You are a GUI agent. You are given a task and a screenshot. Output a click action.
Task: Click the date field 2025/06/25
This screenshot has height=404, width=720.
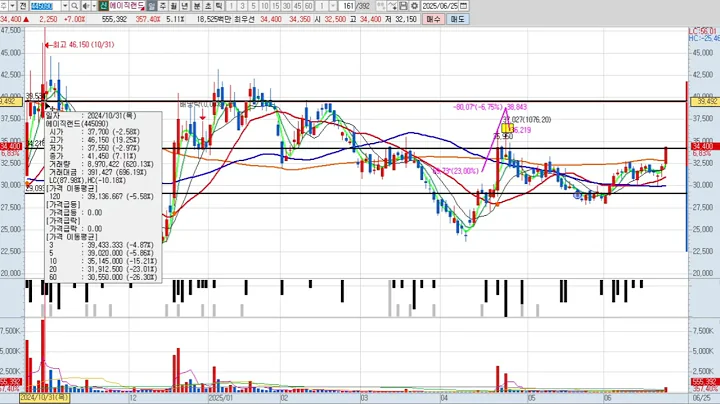pos(440,6)
